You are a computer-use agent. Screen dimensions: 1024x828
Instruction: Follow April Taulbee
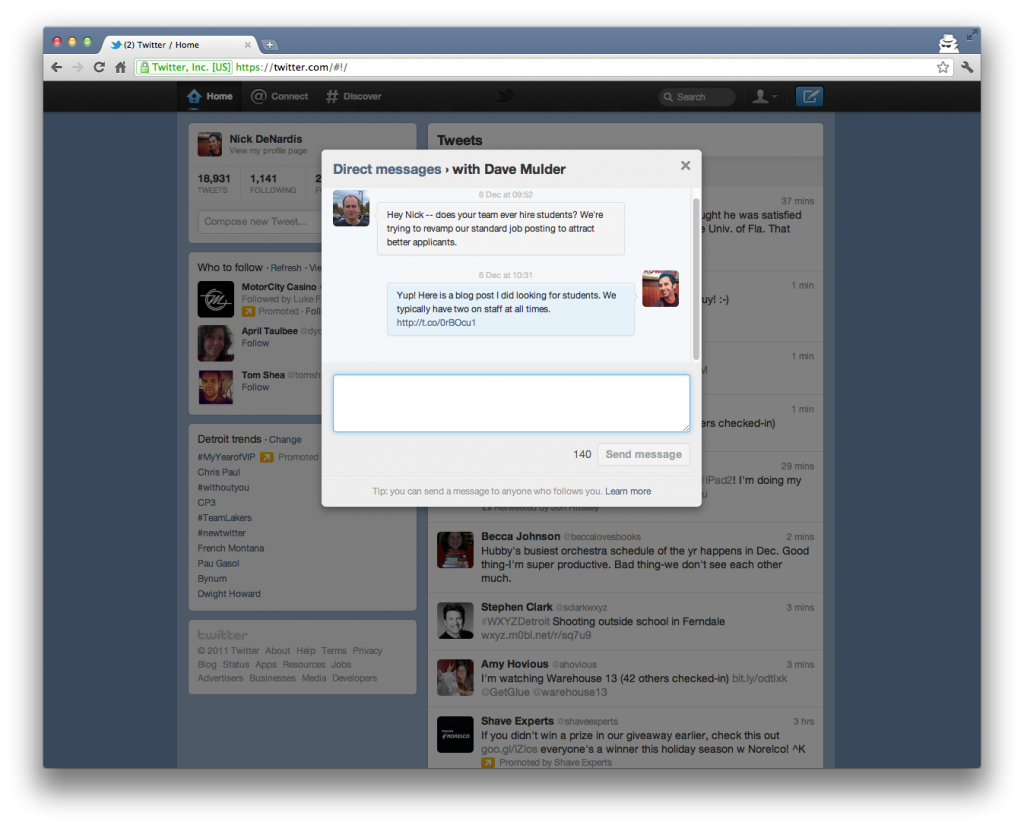click(x=255, y=343)
